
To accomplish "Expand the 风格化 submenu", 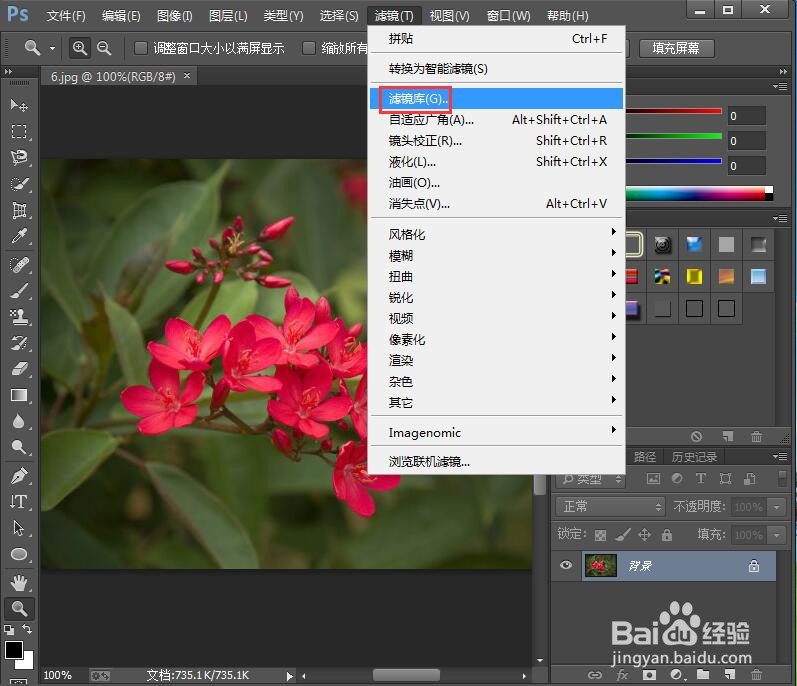I will [497, 234].
